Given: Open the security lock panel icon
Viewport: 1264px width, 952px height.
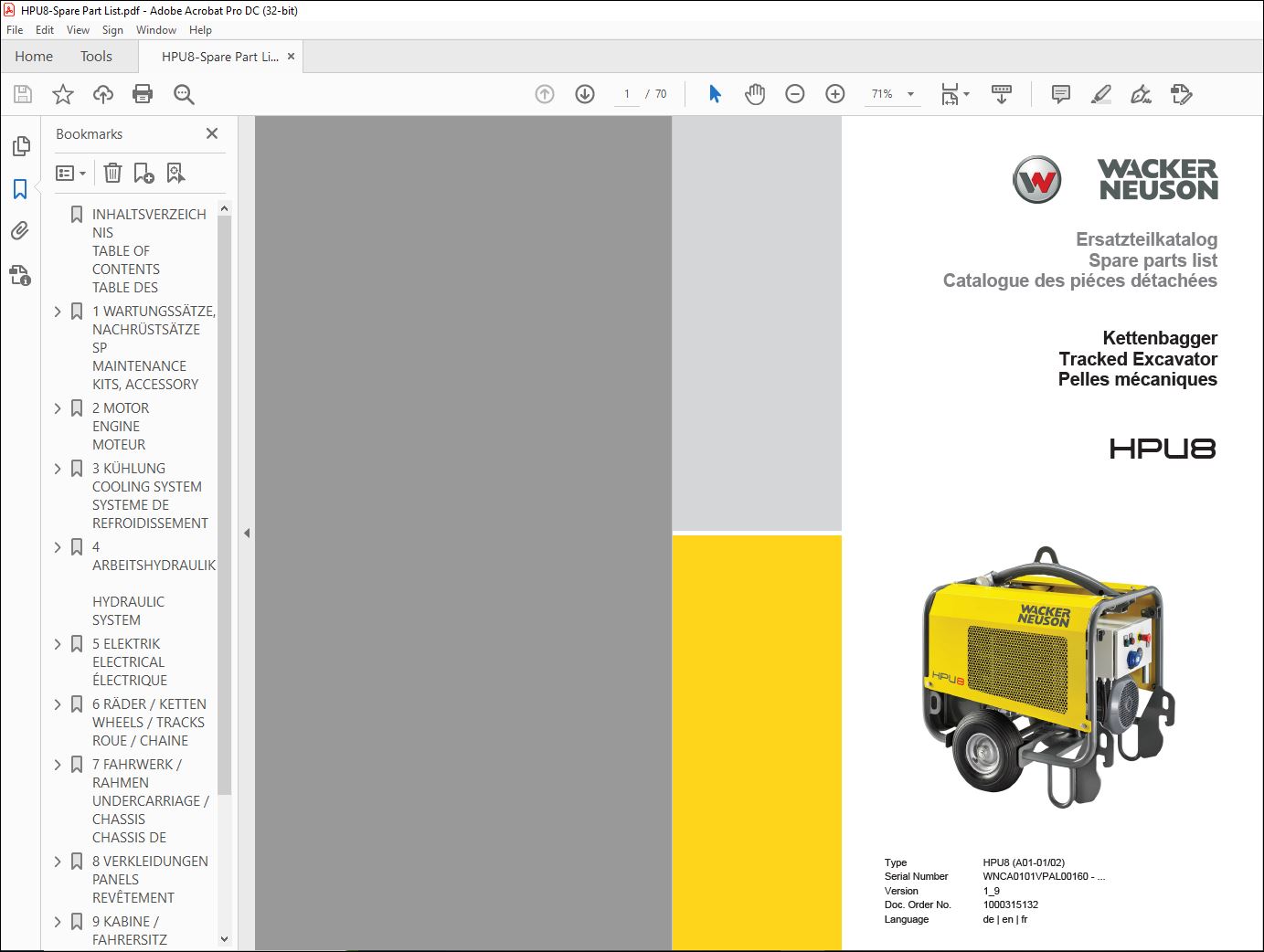Looking at the screenshot, I should pyautogui.click(x=20, y=274).
